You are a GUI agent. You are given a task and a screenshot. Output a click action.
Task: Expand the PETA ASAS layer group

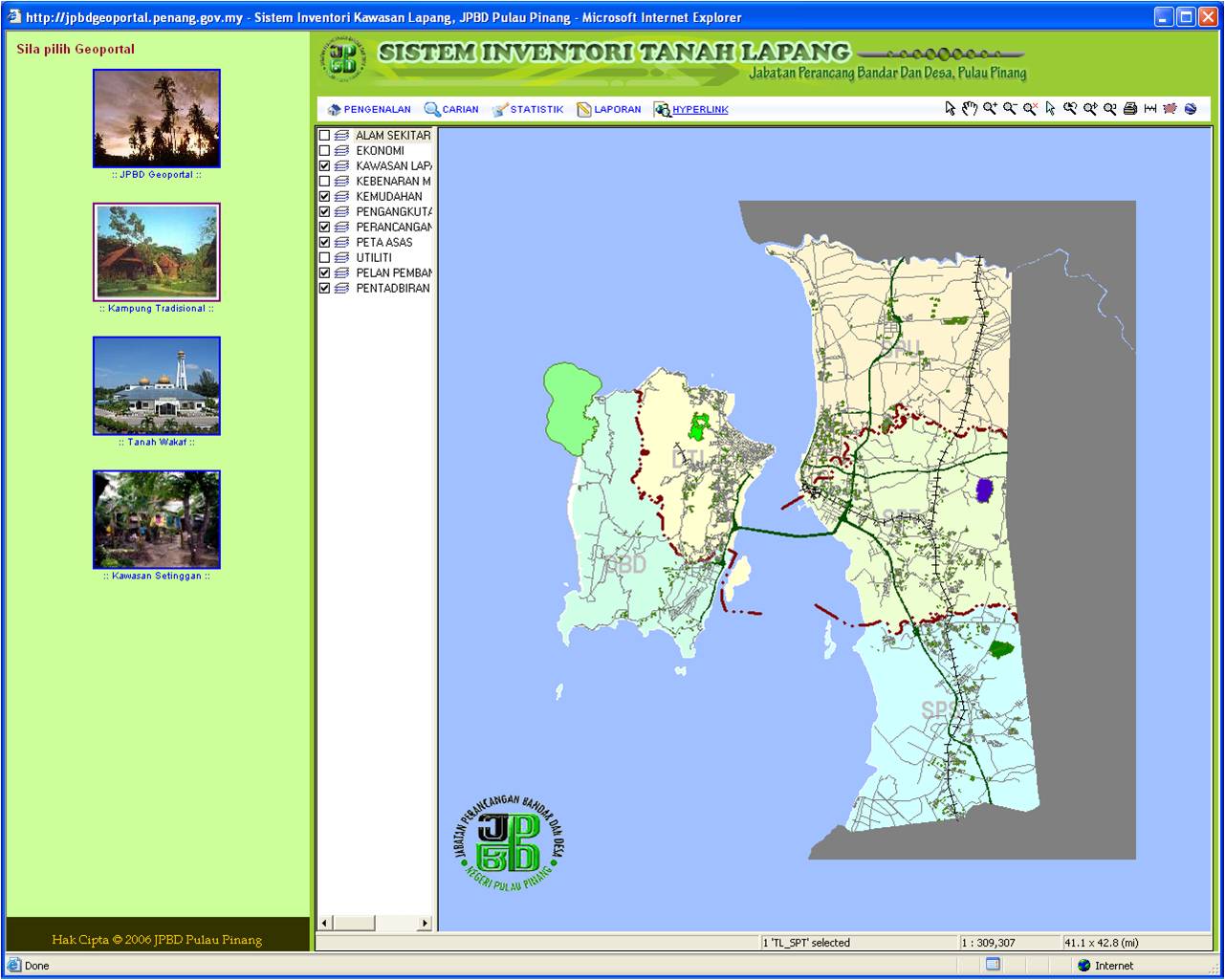tap(341, 242)
